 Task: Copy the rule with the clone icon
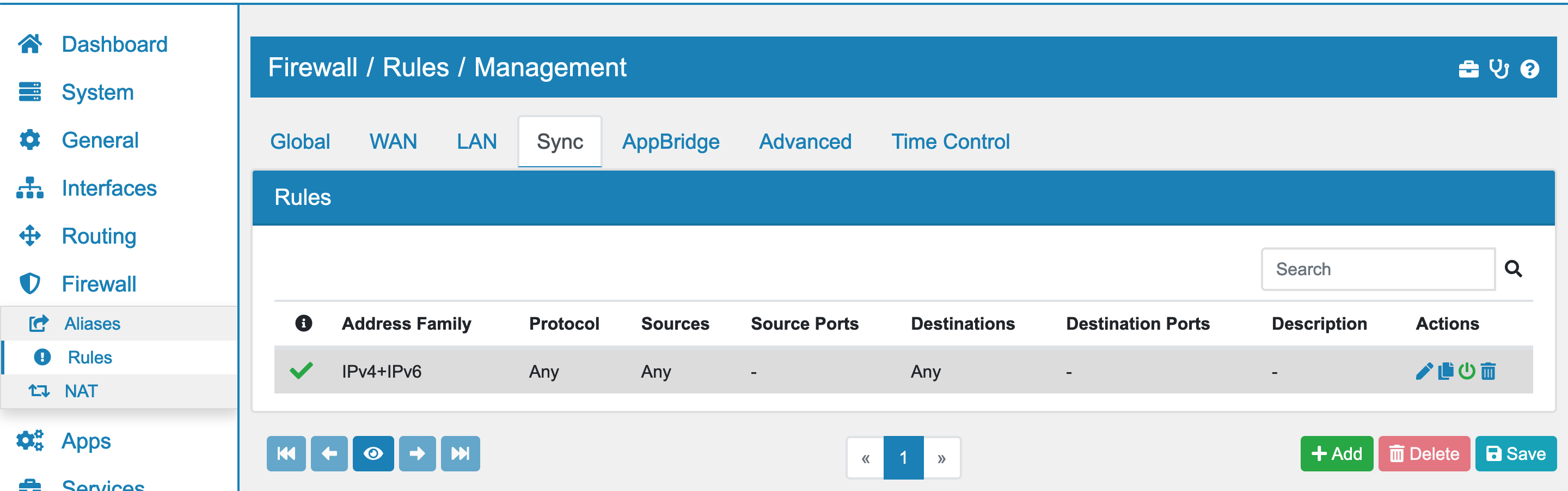pos(1445,371)
